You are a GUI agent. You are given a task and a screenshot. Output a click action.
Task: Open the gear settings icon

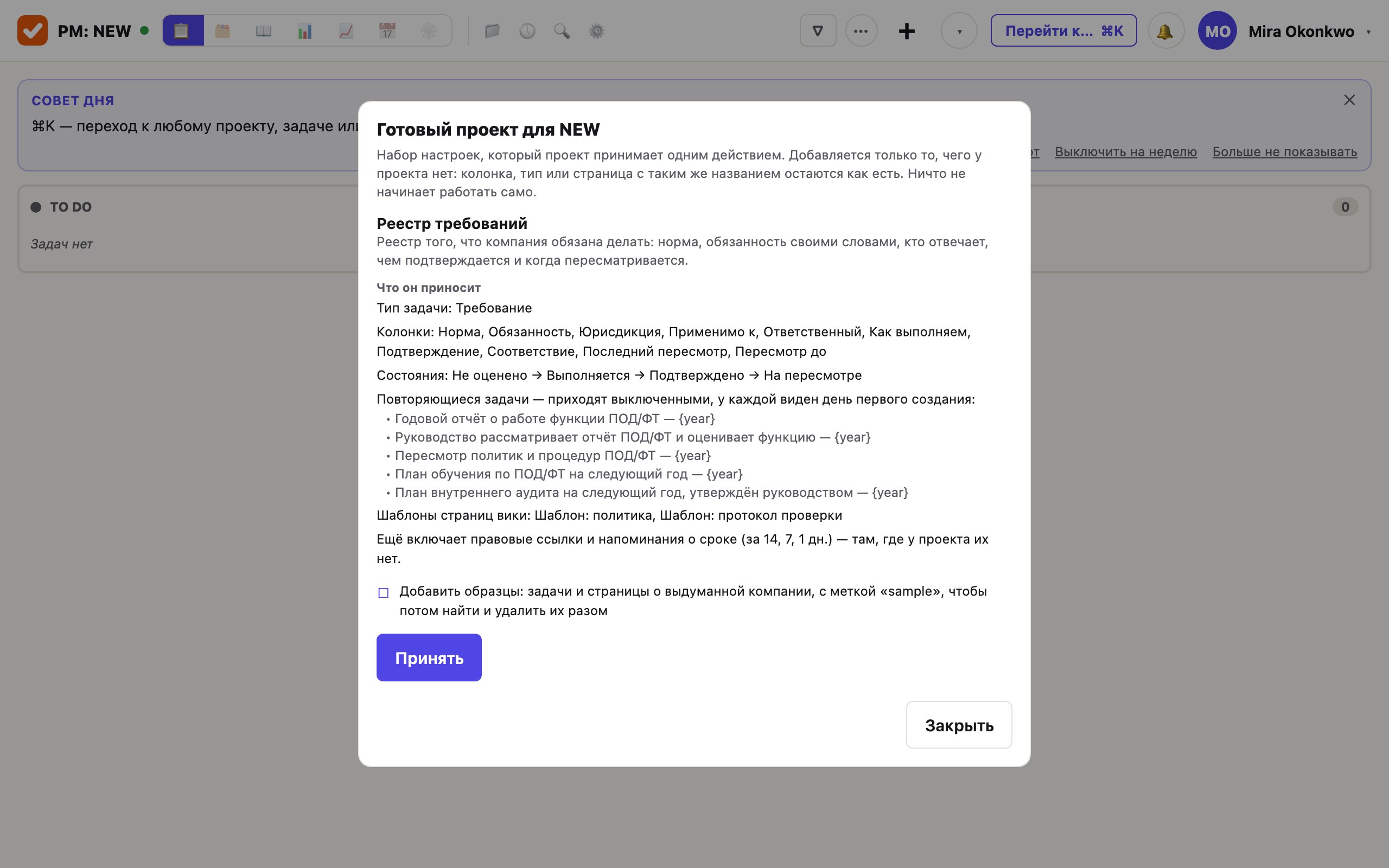click(596, 30)
